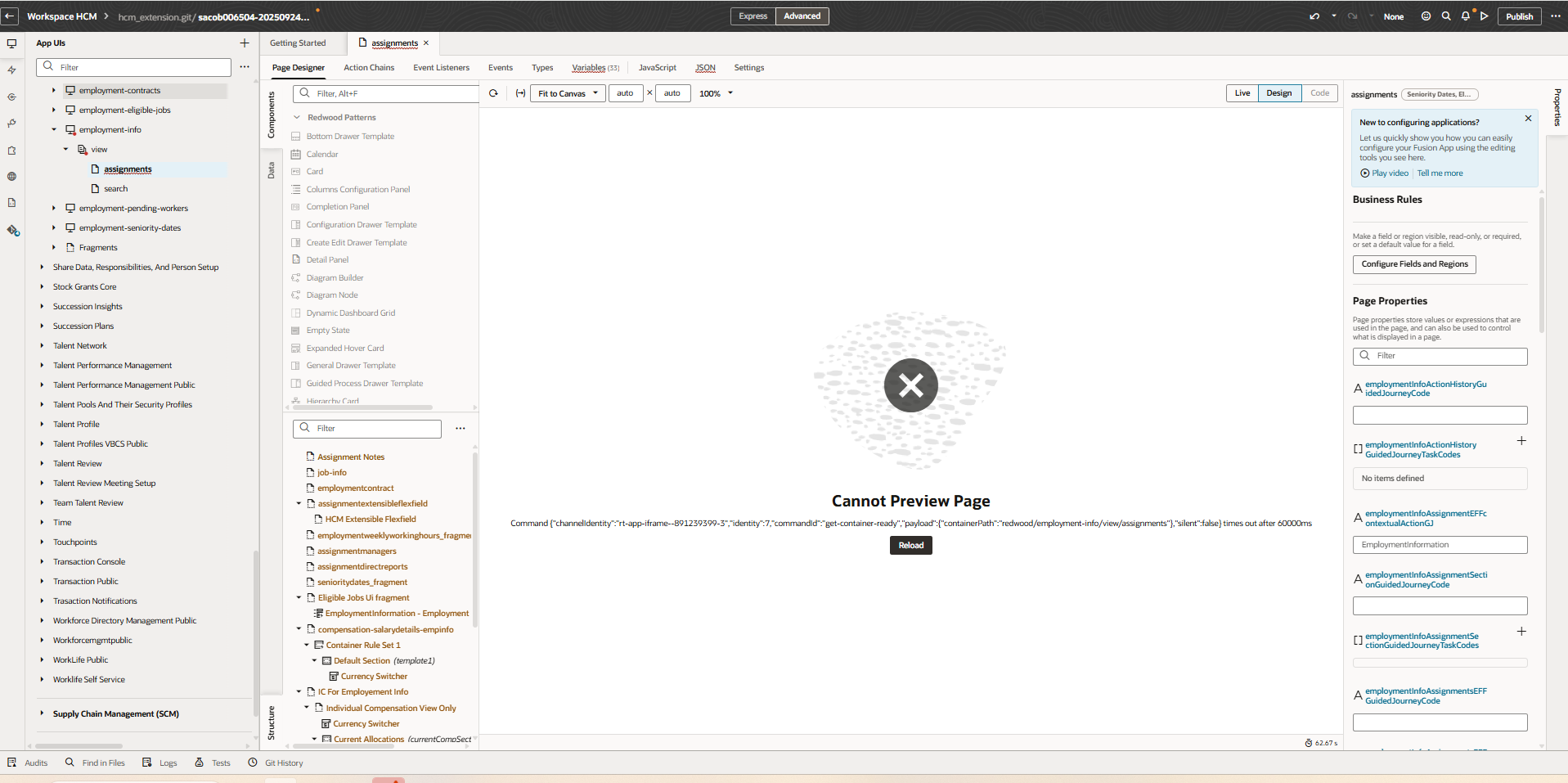
Task: Switch to Express mode
Action: pos(753,16)
